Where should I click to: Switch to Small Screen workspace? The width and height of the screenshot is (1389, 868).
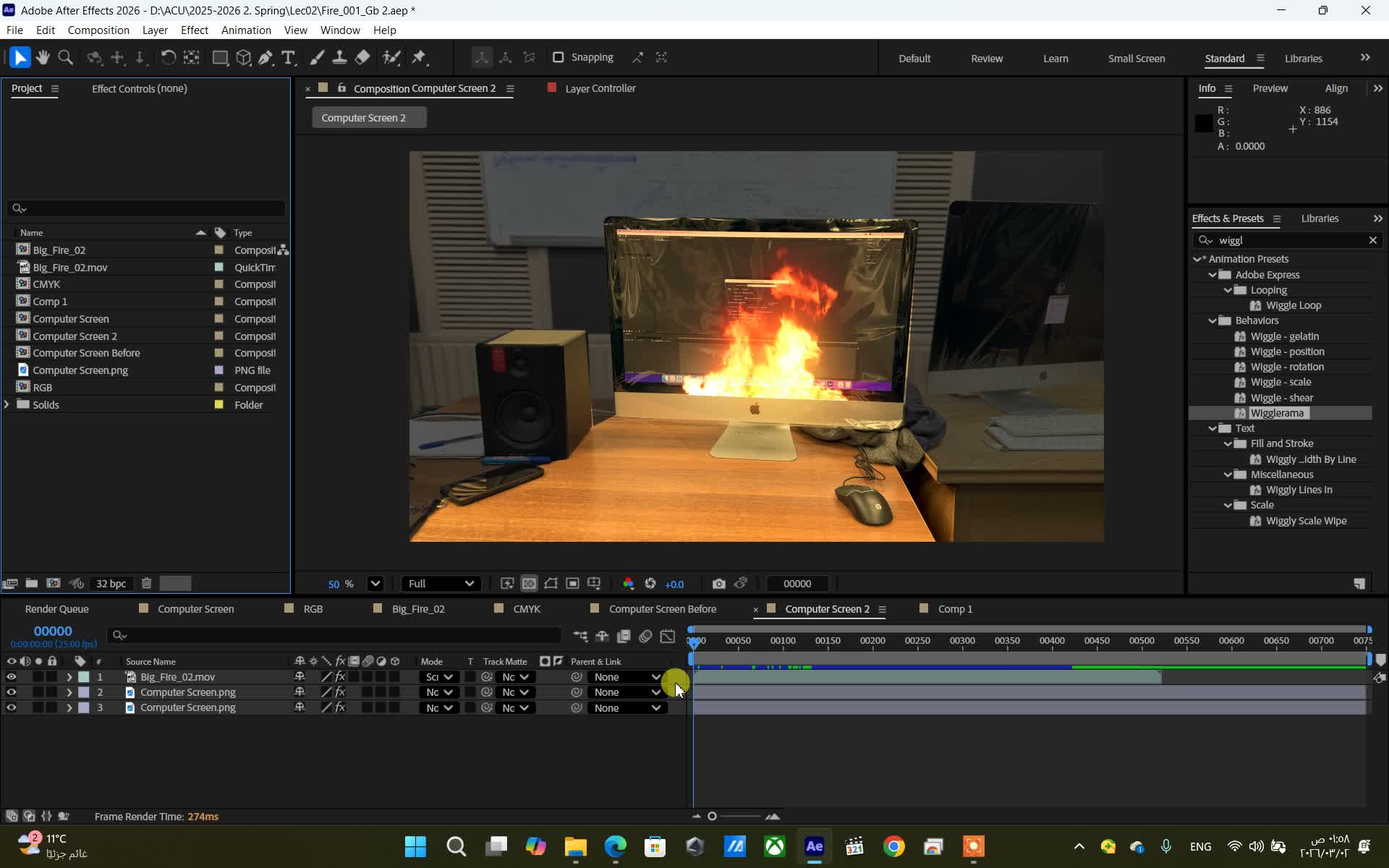[x=1136, y=59]
